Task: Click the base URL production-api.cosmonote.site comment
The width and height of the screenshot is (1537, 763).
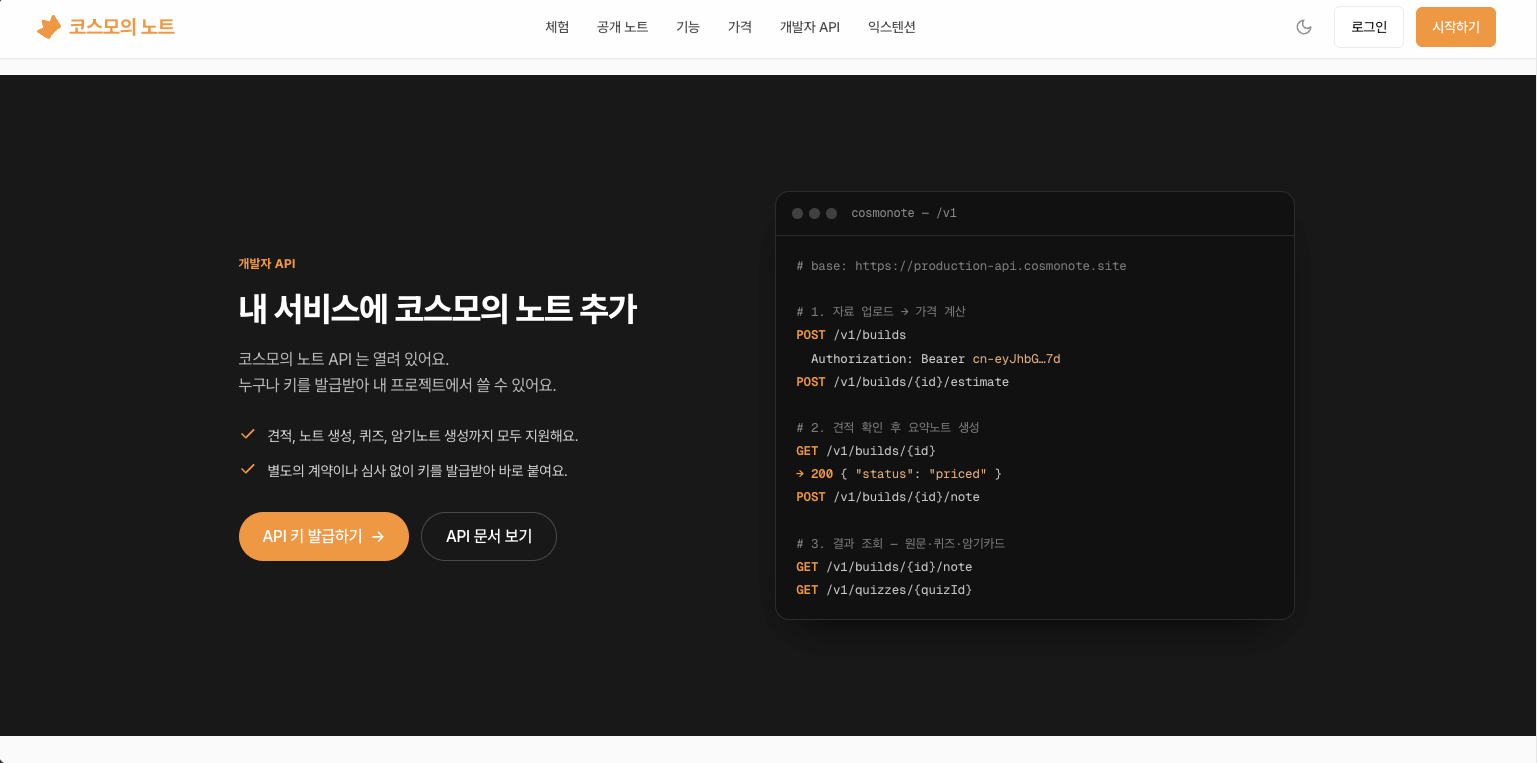Action: pos(961,266)
